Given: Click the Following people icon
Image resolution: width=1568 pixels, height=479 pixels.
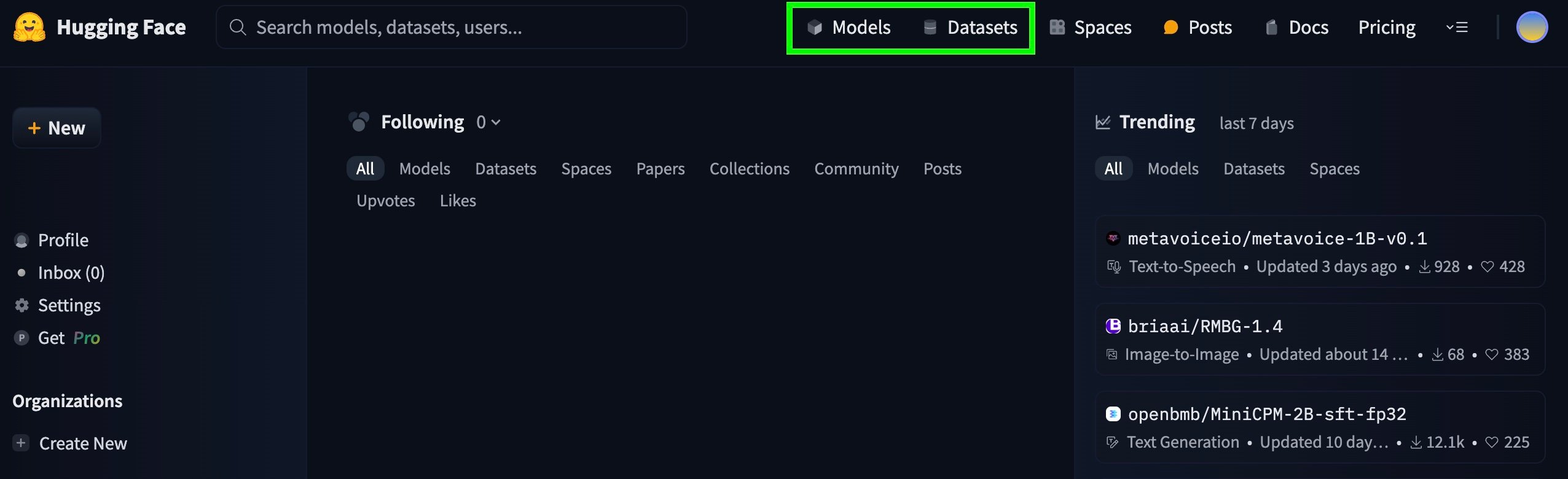Looking at the screenshot, I should [359, 122].
